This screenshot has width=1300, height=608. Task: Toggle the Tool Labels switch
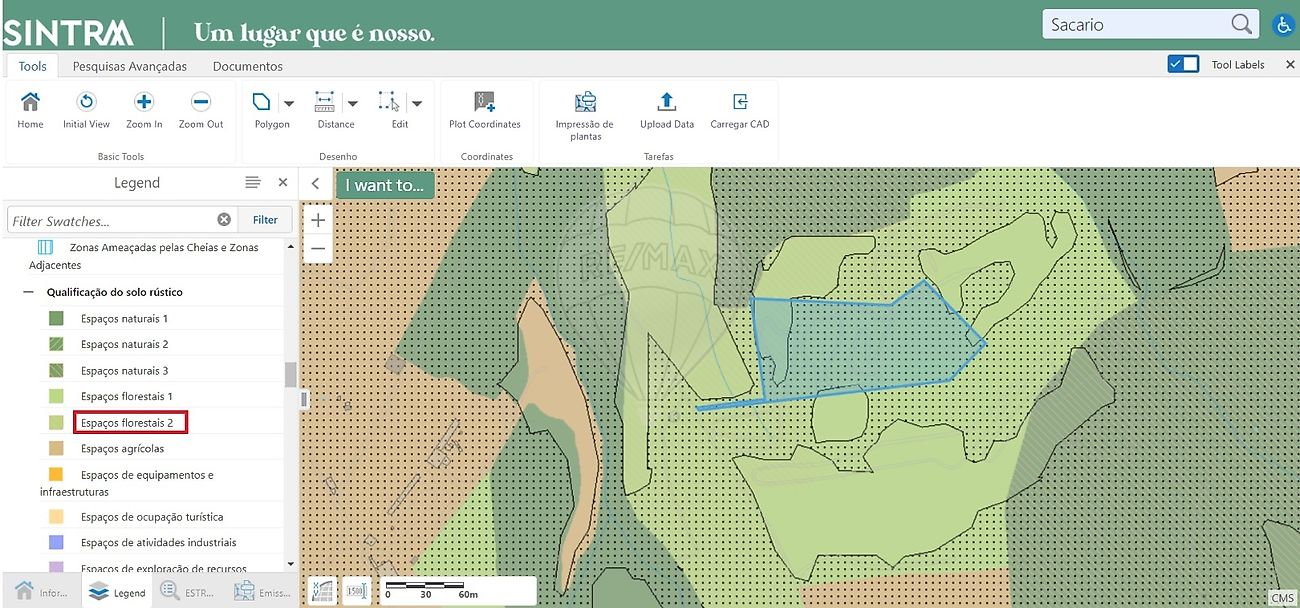pos(1182,65)
